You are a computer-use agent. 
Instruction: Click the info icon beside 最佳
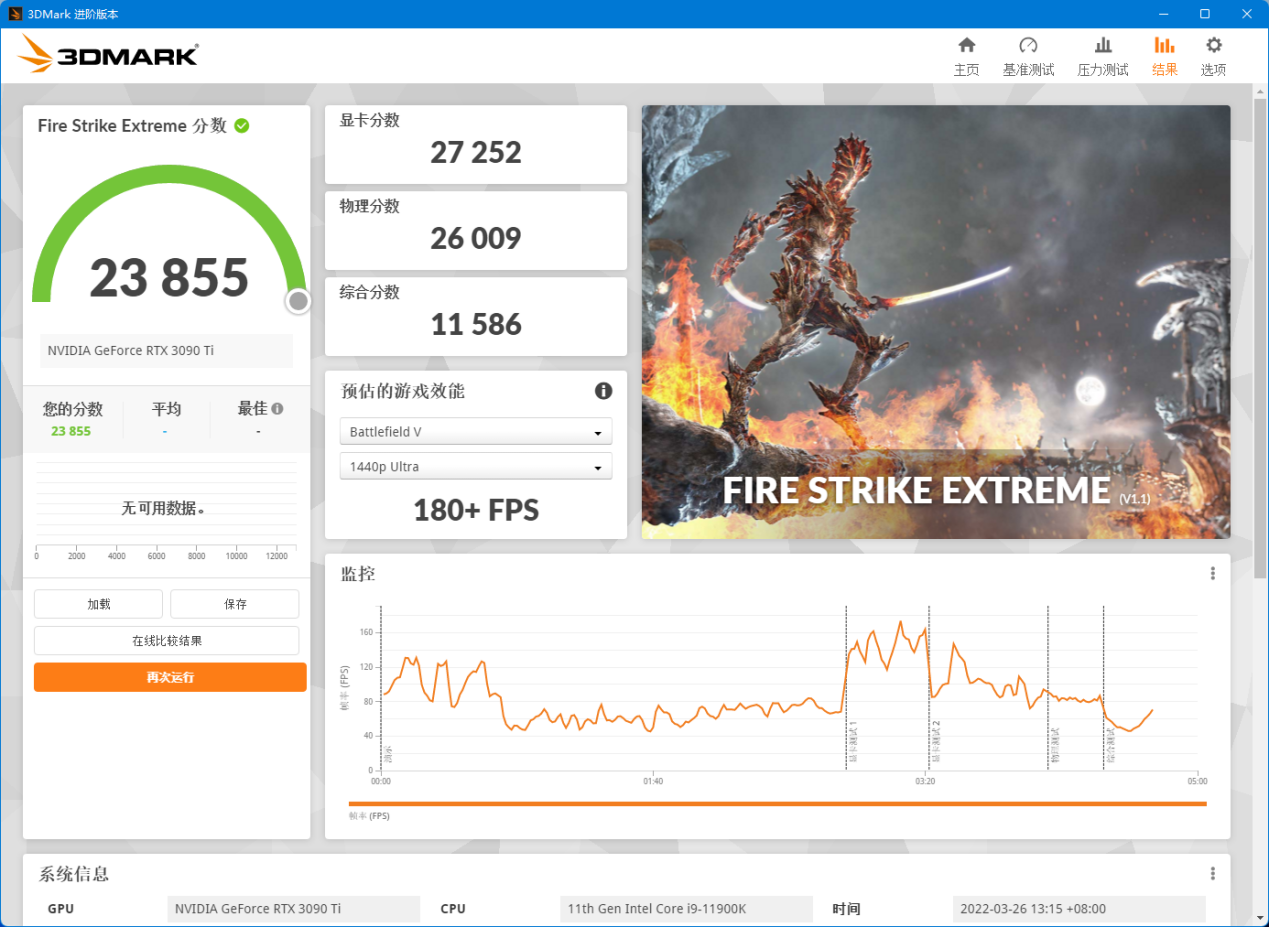277,409
